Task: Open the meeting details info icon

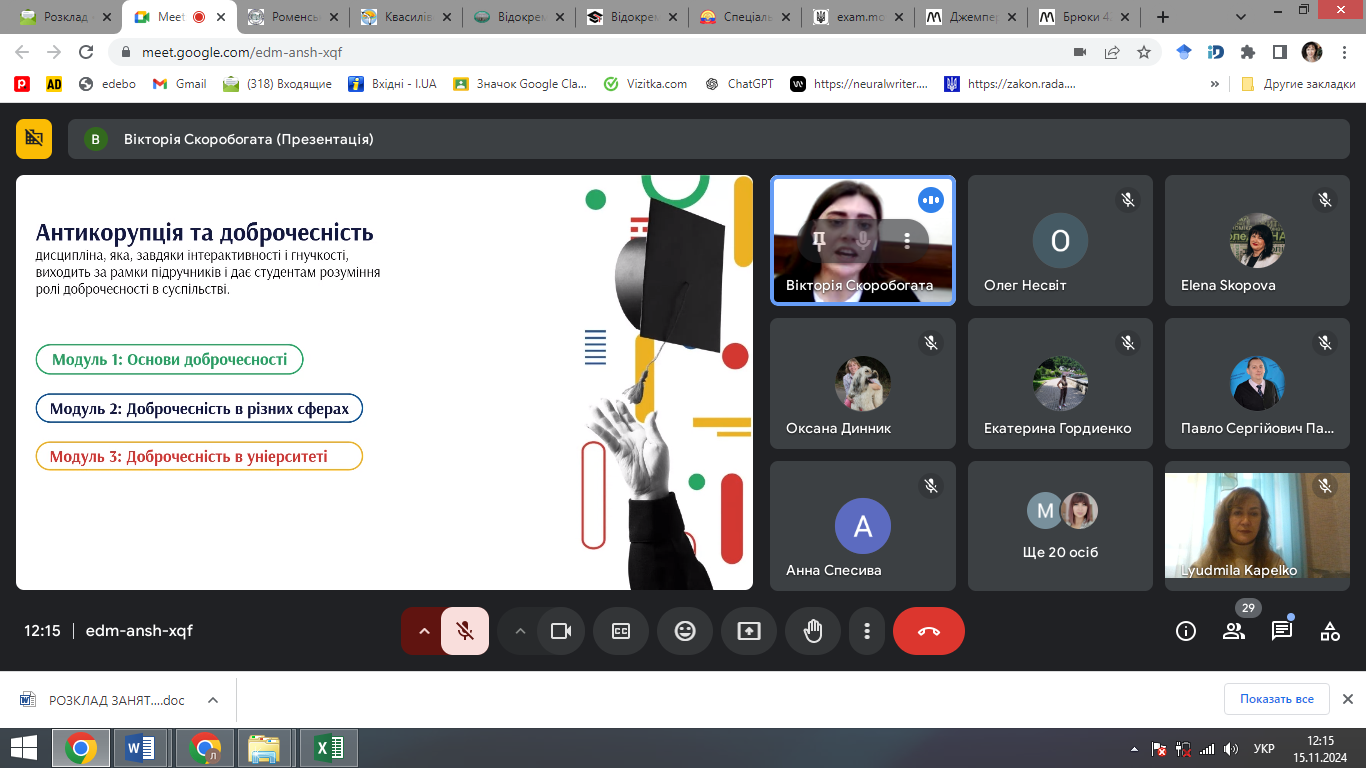Action: click(x=1186, y=631)
